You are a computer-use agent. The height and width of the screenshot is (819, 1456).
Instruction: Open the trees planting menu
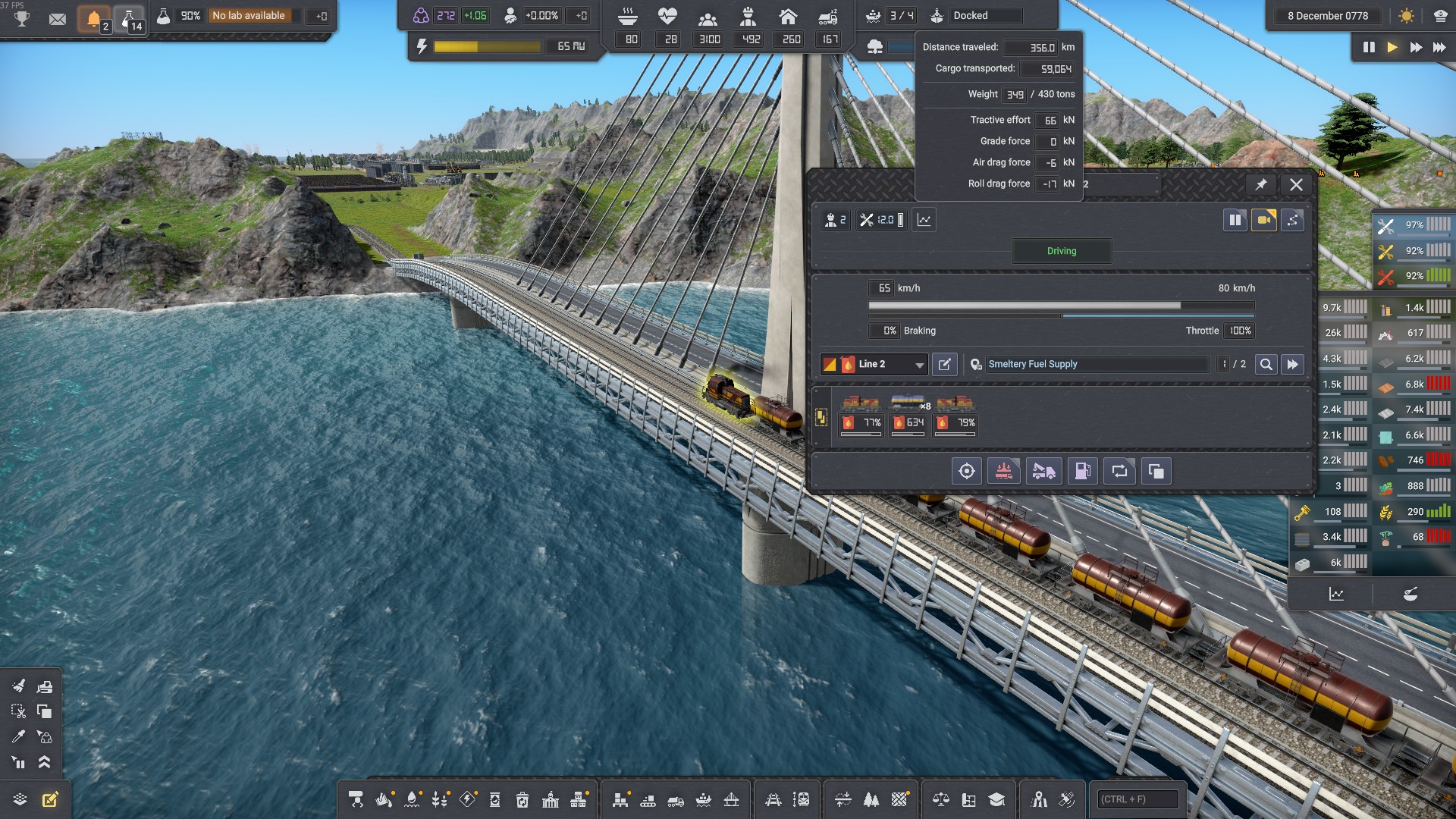click(871, 799)
